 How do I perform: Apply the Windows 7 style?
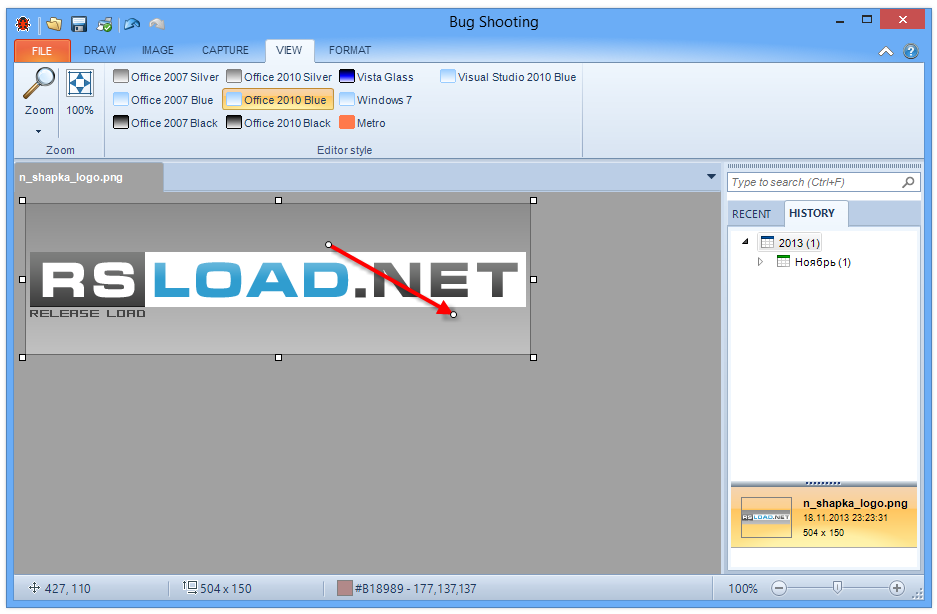375,100
